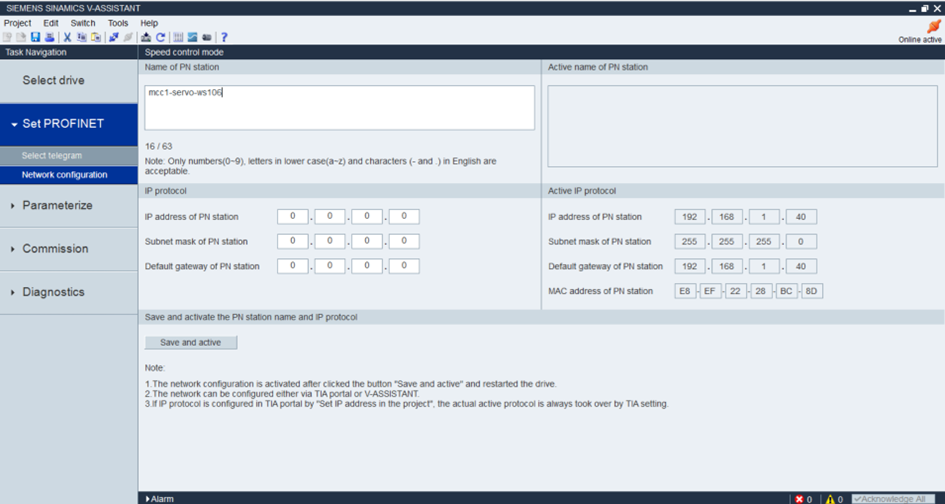Screen dimensions: 945x504
Task: Open the parameter list table icon
Action: tap(178, 37)
